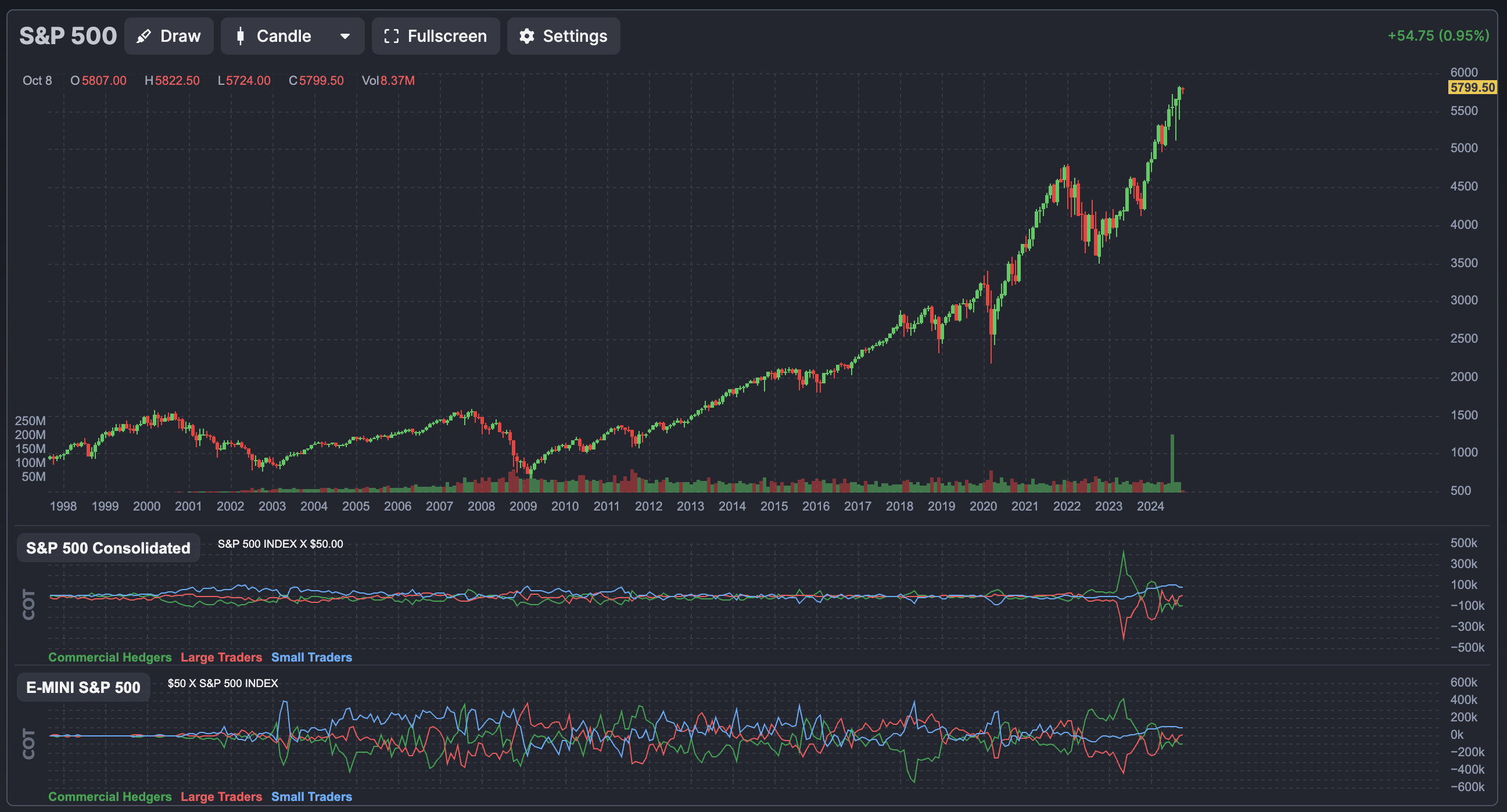Click the S&P 500 chart title
This screenshot has height=812, width=1507.
pos(68,36)
